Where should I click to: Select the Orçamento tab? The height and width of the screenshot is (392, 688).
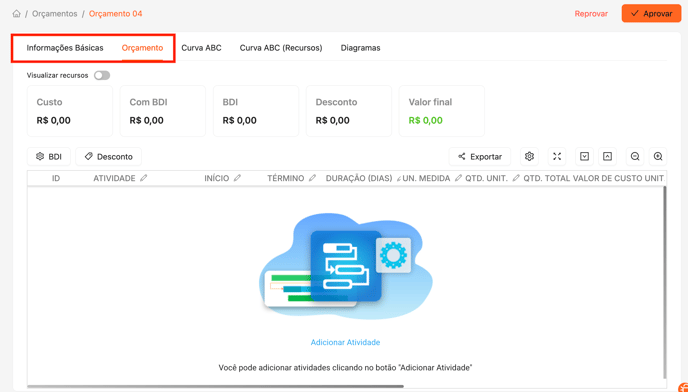142,48
